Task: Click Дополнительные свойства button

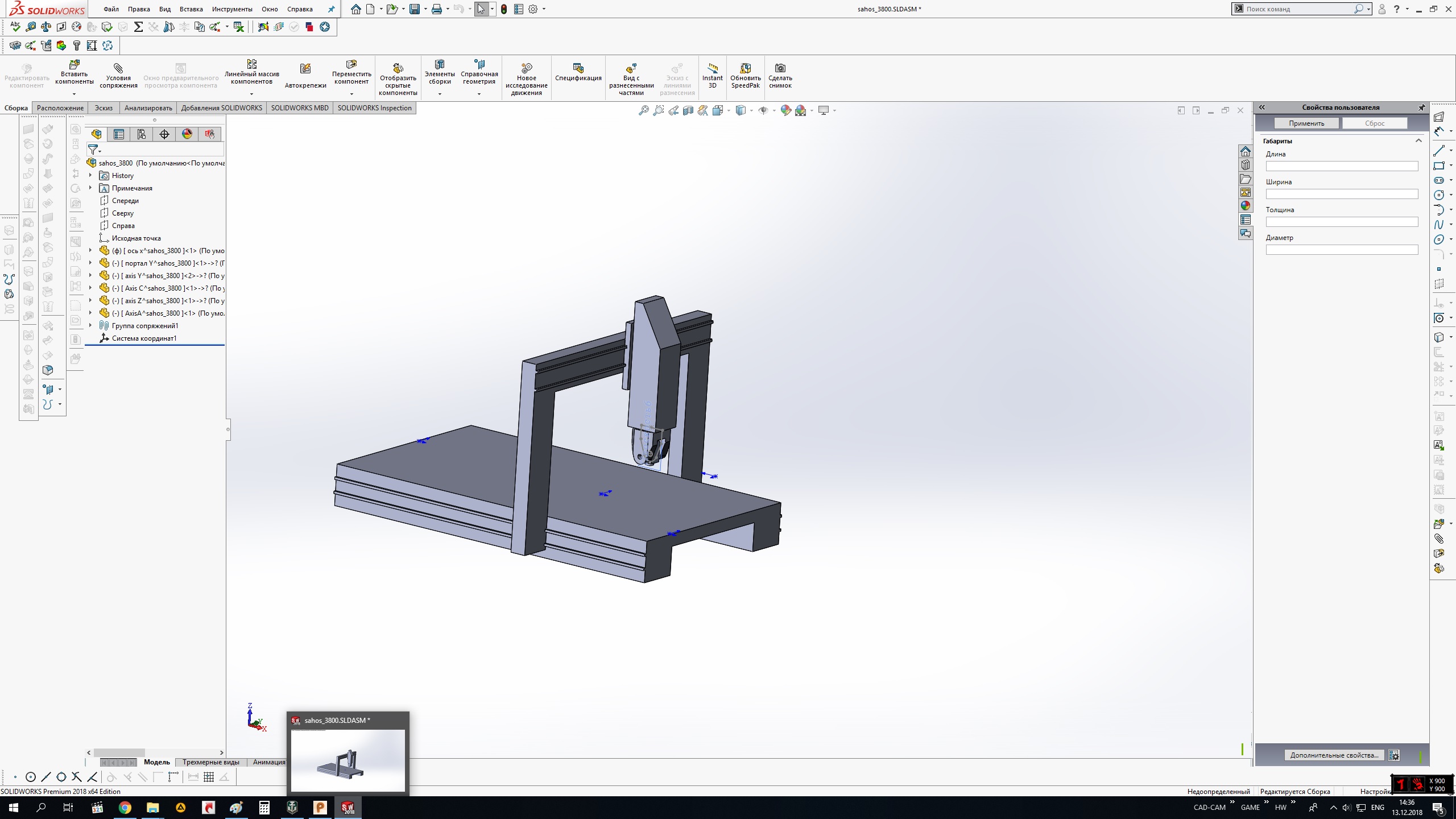Action: [x=1334, y=755]
